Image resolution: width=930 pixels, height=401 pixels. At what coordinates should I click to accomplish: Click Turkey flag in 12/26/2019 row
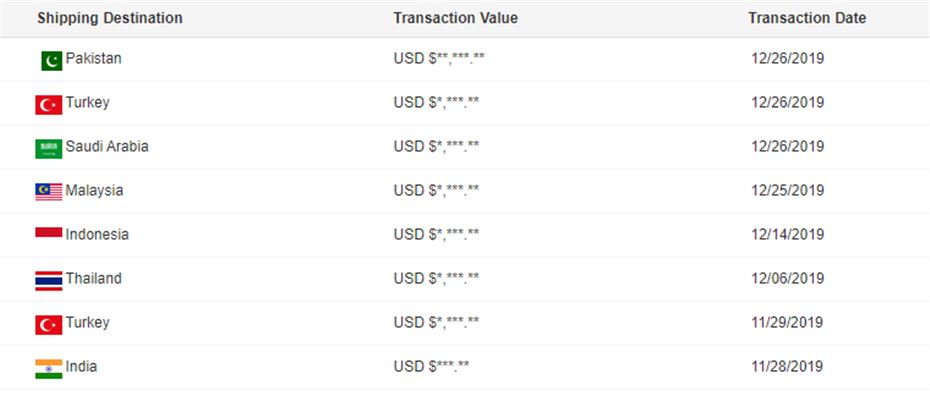coord(49,105)
